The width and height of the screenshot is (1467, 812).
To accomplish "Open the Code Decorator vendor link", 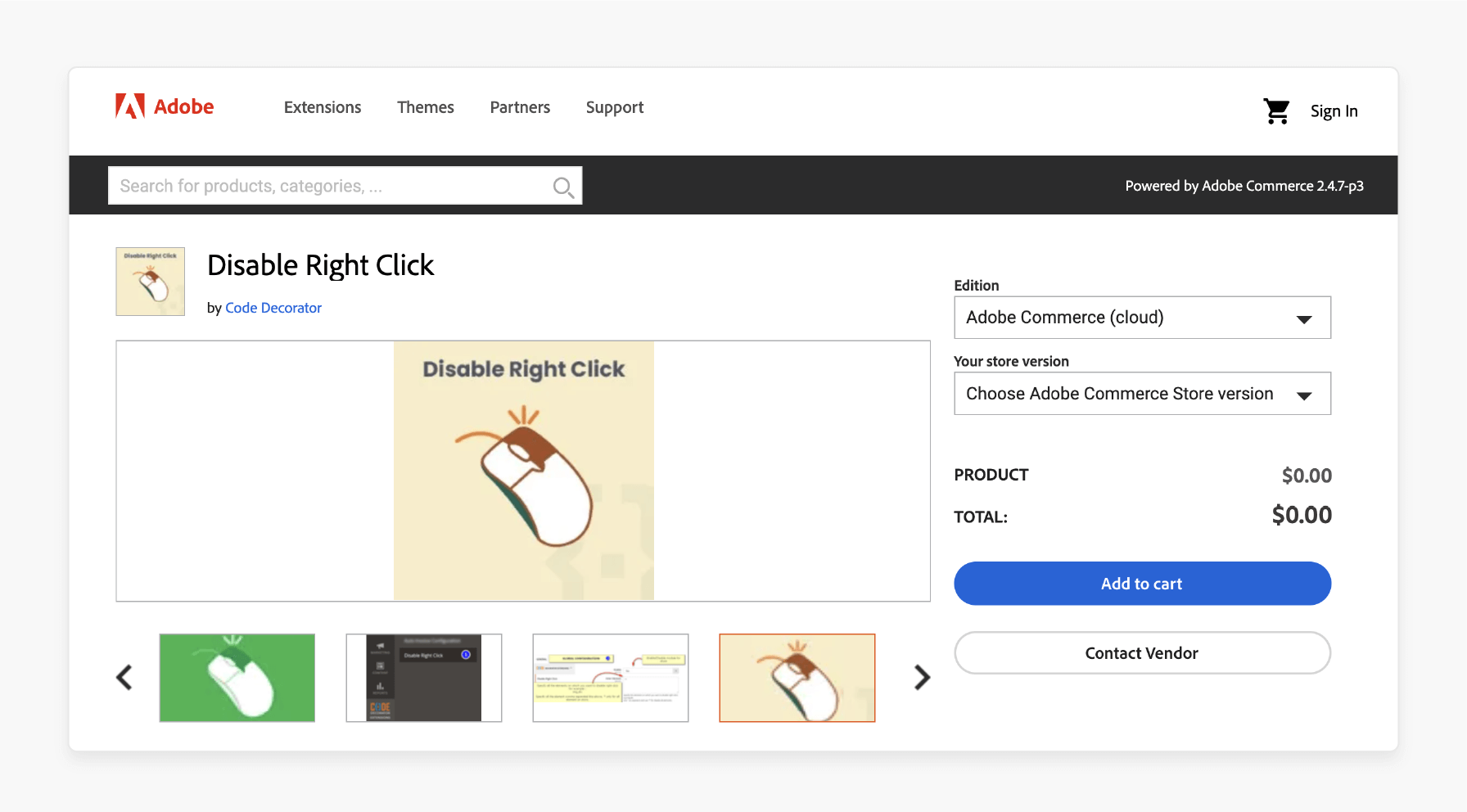I will (273, 308).
